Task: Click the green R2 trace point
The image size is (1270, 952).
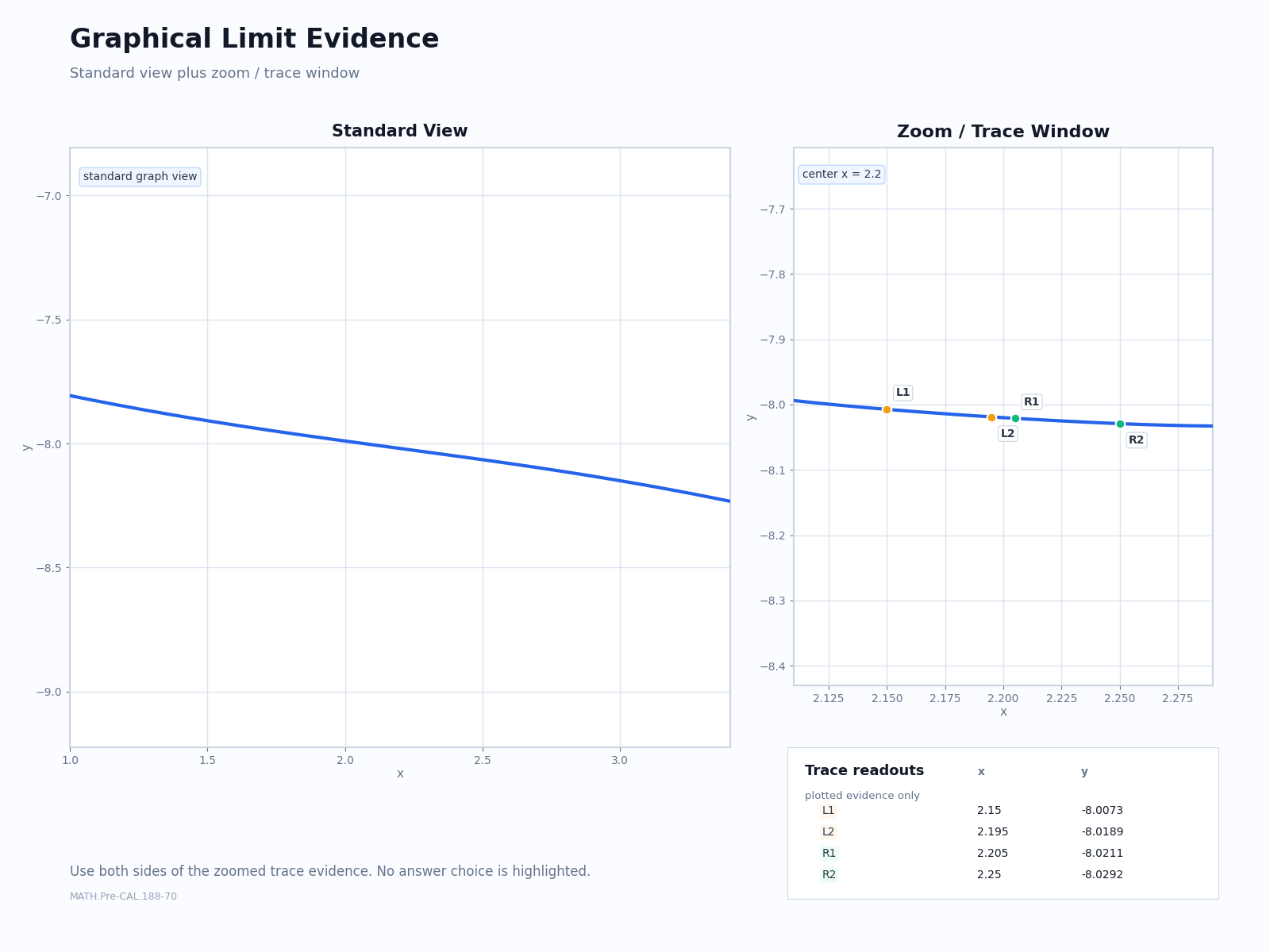Action: click(x=1120, y=424)
